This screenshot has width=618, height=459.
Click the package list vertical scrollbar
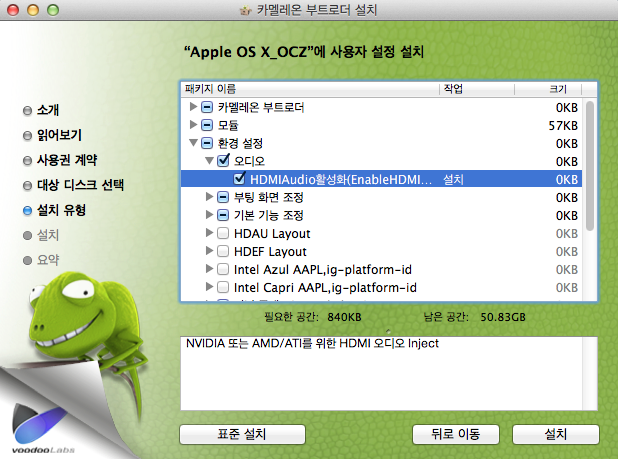590,165
